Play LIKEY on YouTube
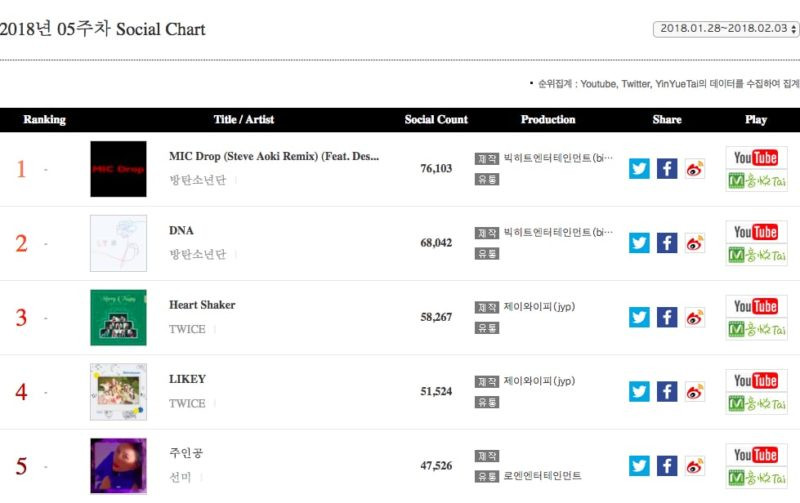800x503 pixels. 756,381
